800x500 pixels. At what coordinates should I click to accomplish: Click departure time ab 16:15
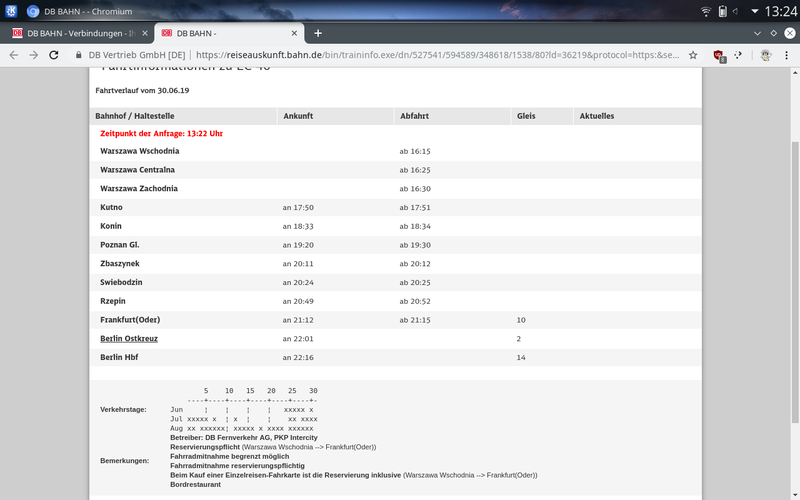click(x=415, y=152)
